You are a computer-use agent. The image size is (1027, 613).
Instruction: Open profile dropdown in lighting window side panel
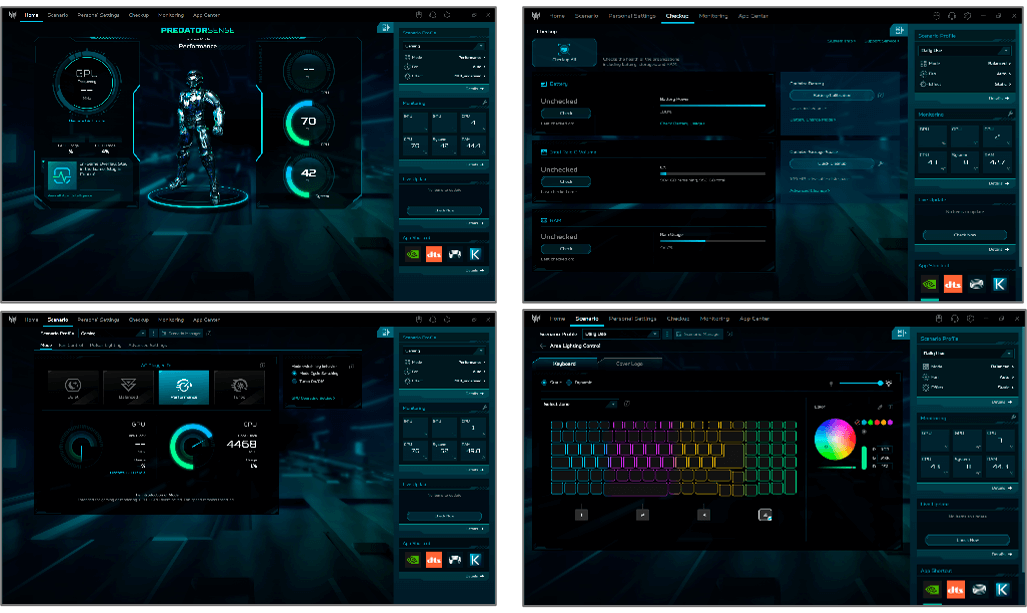click(x=967, y=353)
